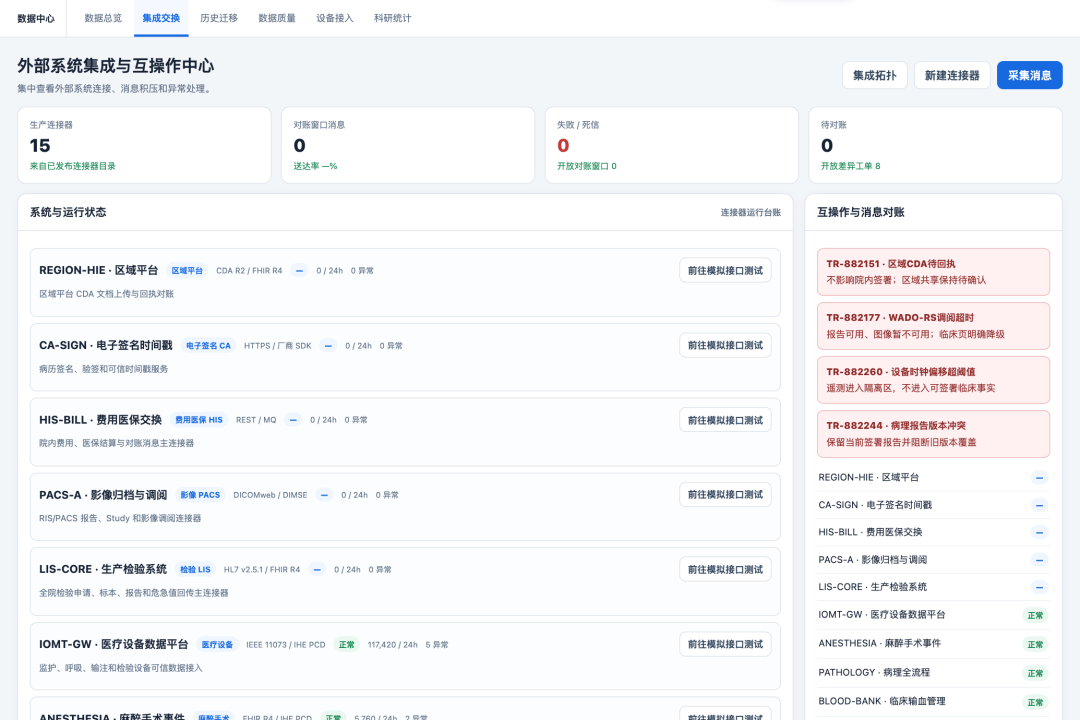The height and width of the screenshot is (720, 1080).
Task: Select HIS-BILL · 费用医保交换 in reconciliation list
Action: point(933,532)
